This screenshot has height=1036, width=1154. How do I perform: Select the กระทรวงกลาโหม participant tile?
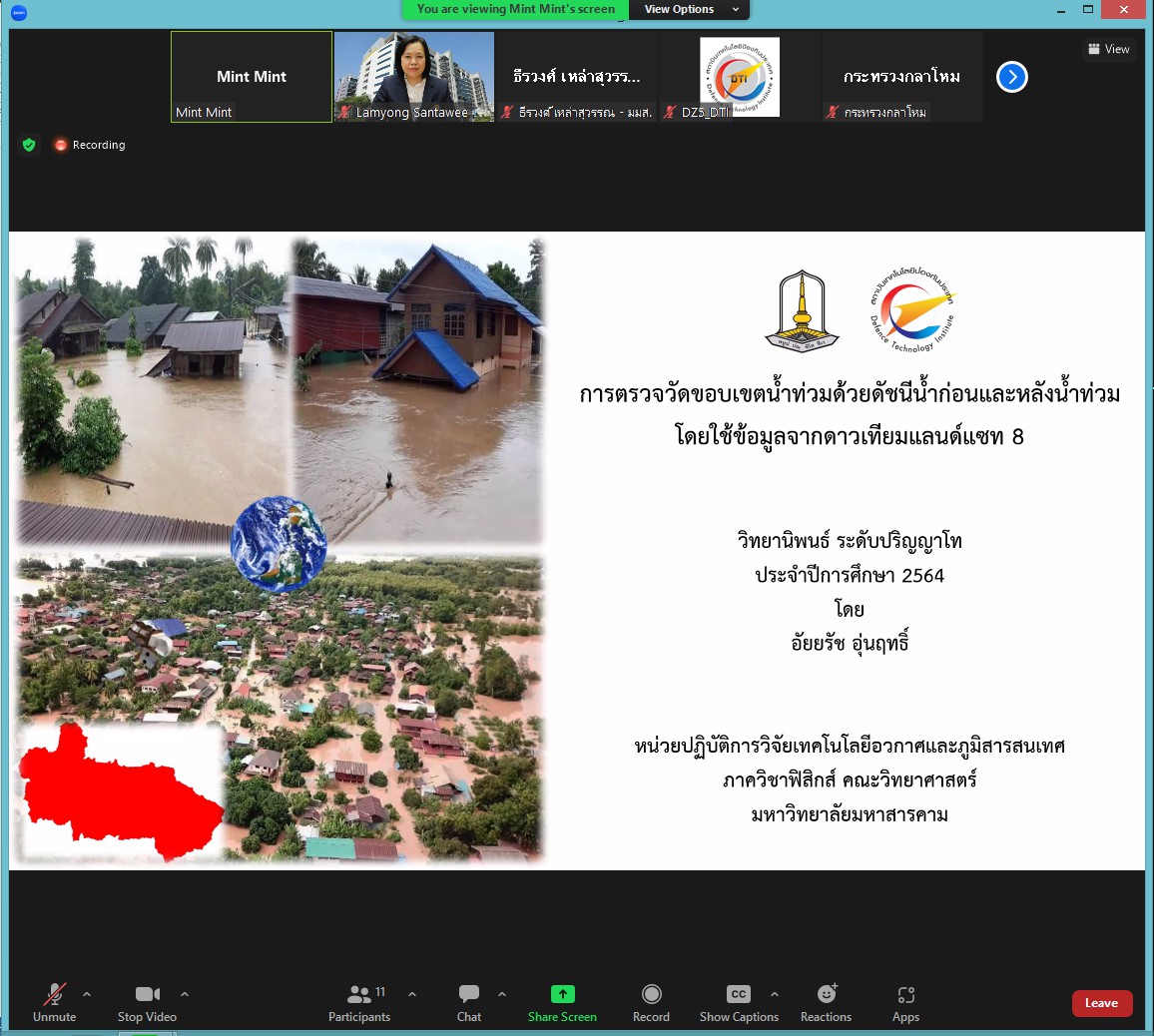(902, 77)
